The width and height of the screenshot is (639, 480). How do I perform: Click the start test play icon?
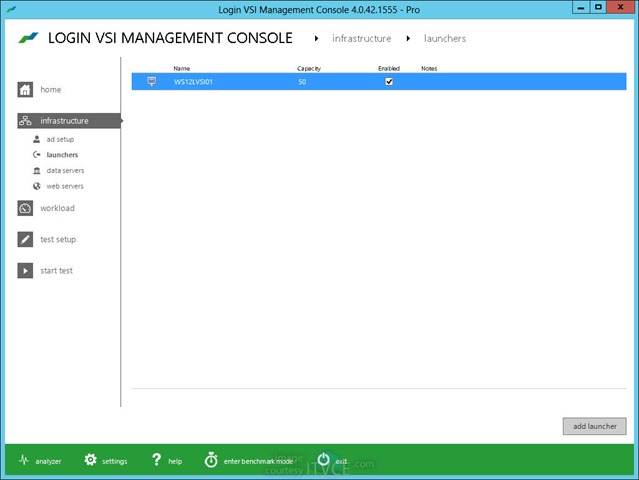(x=25, y=271)
